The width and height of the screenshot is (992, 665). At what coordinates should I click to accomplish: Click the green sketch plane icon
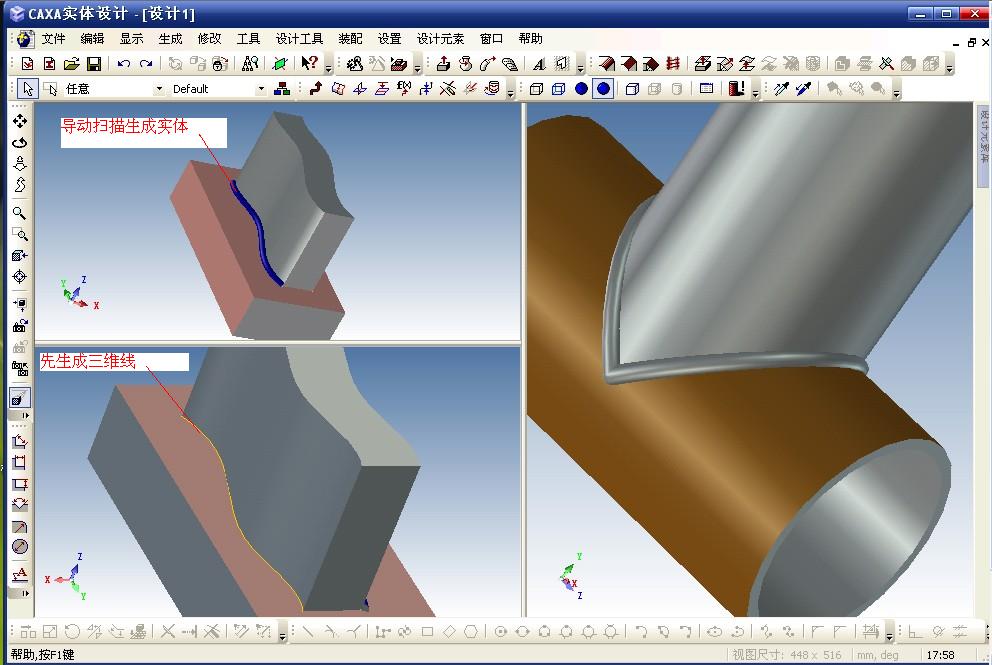click(280, 63)
